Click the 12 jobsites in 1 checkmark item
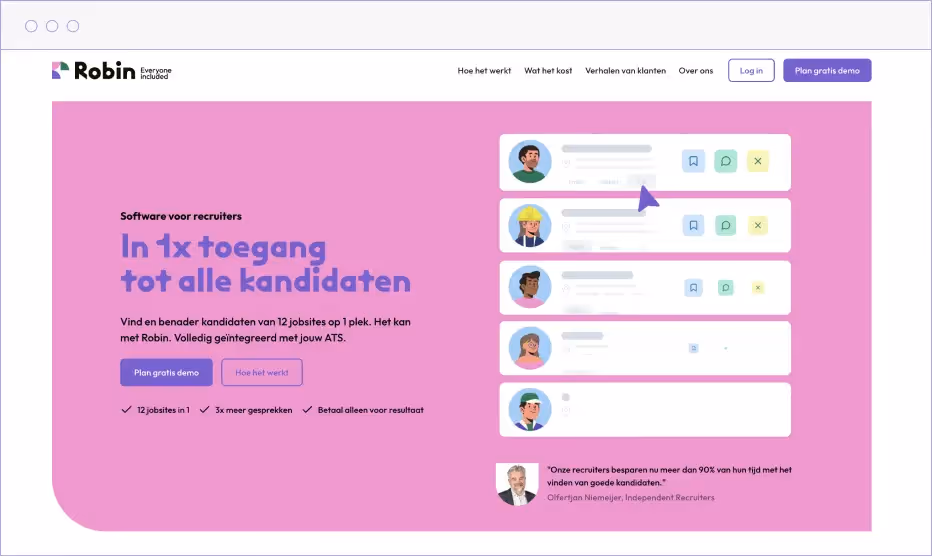Viewport: 933px width, 556px height. [156, 410]
